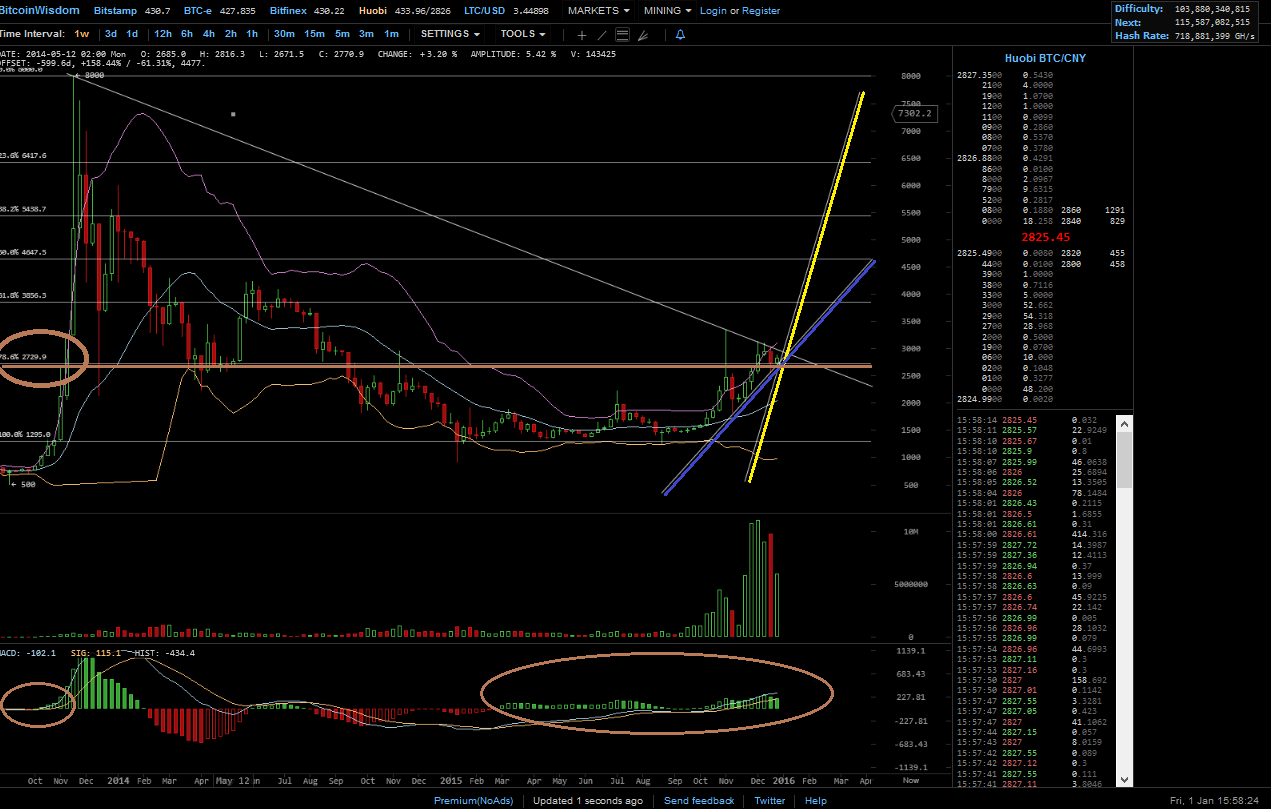Open the MARKETS dropdown menu
This screenshot has height=809, width=1271.
pos(599,11)
